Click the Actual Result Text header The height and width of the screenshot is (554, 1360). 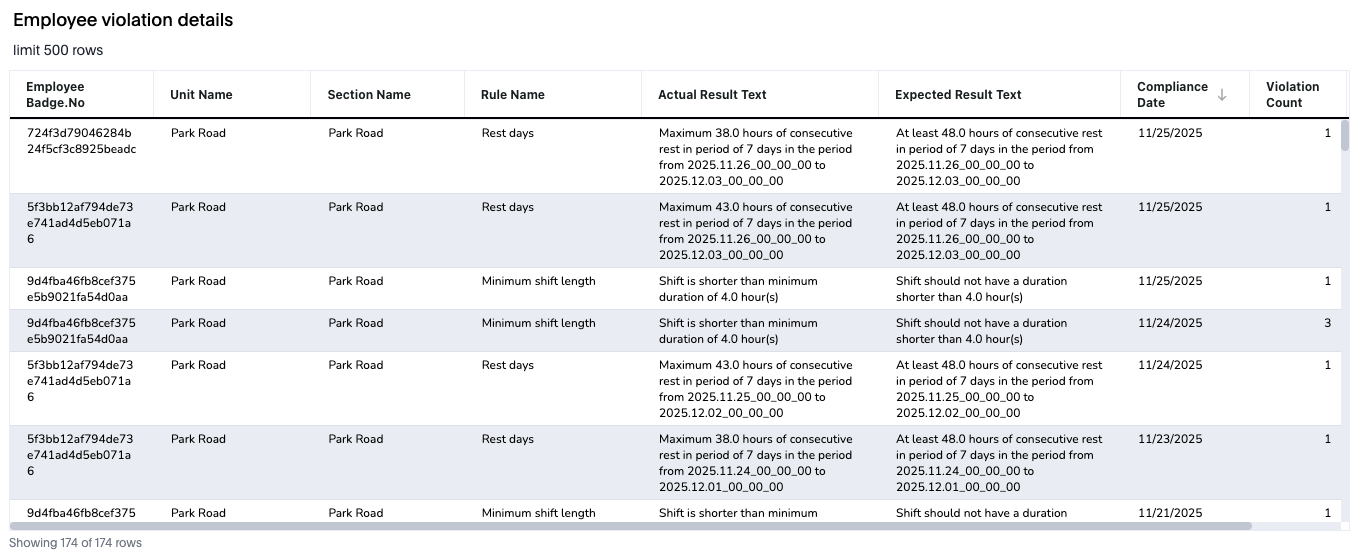[712, 95]
